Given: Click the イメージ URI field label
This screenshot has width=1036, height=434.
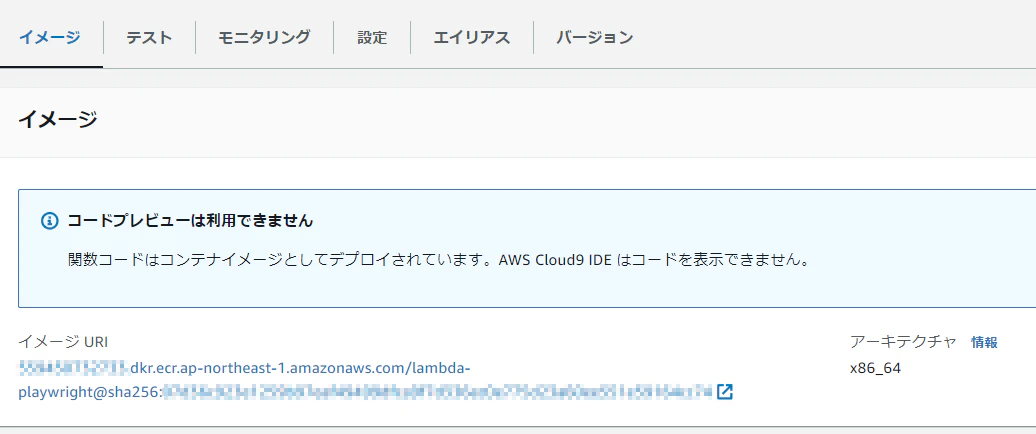Looking at the screenshot, I should pyautogui.click(x=63, y=342).
